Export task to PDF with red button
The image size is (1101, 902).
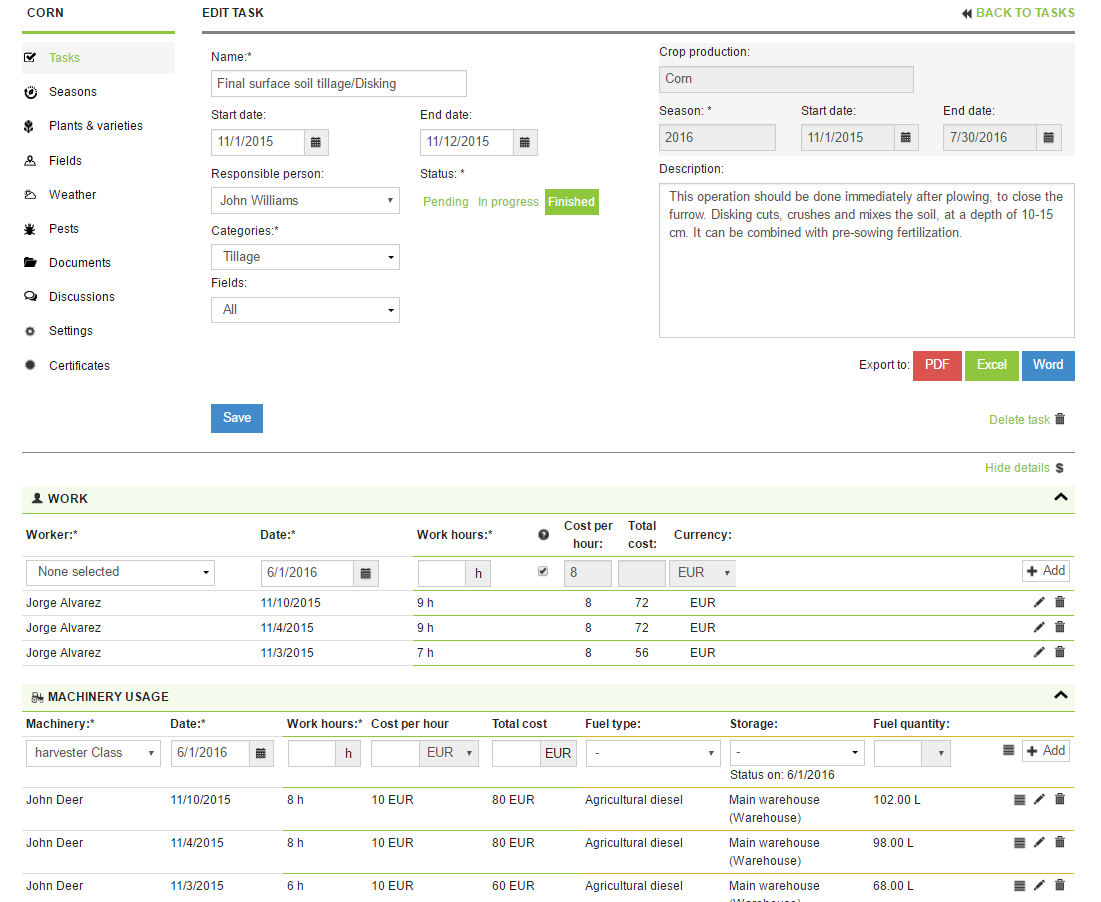(937, 365)
